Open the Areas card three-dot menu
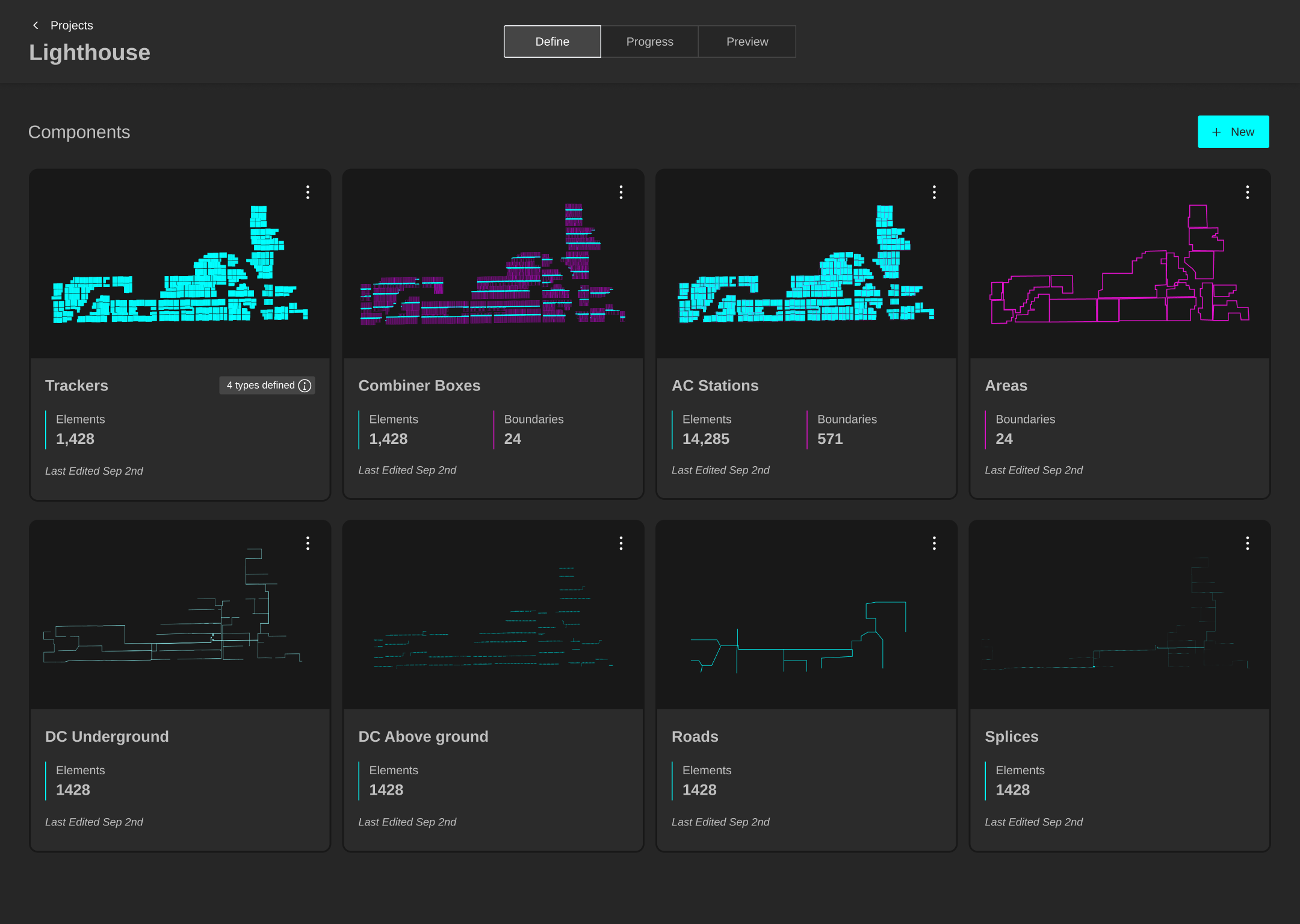Screen dimensions: 1300x924 pos(1248,192)
